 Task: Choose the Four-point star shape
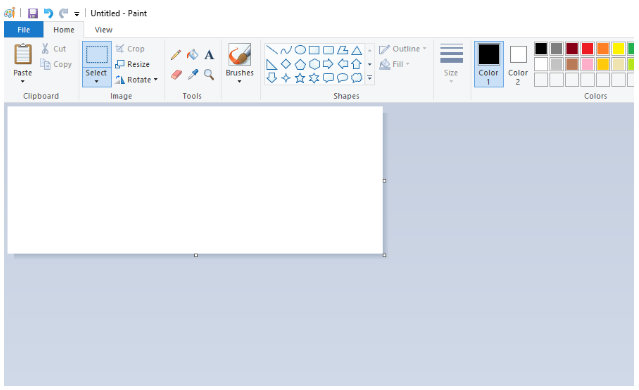coord(286,78)
